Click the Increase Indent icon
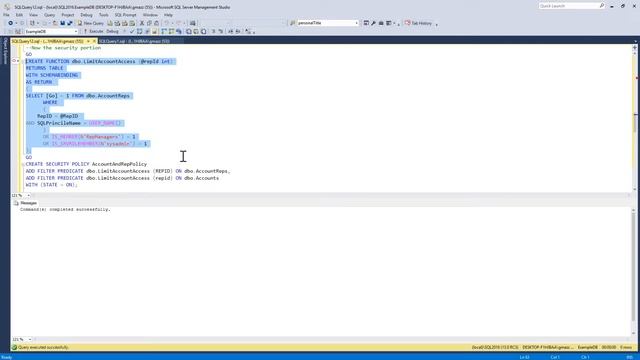 [238, 31]
